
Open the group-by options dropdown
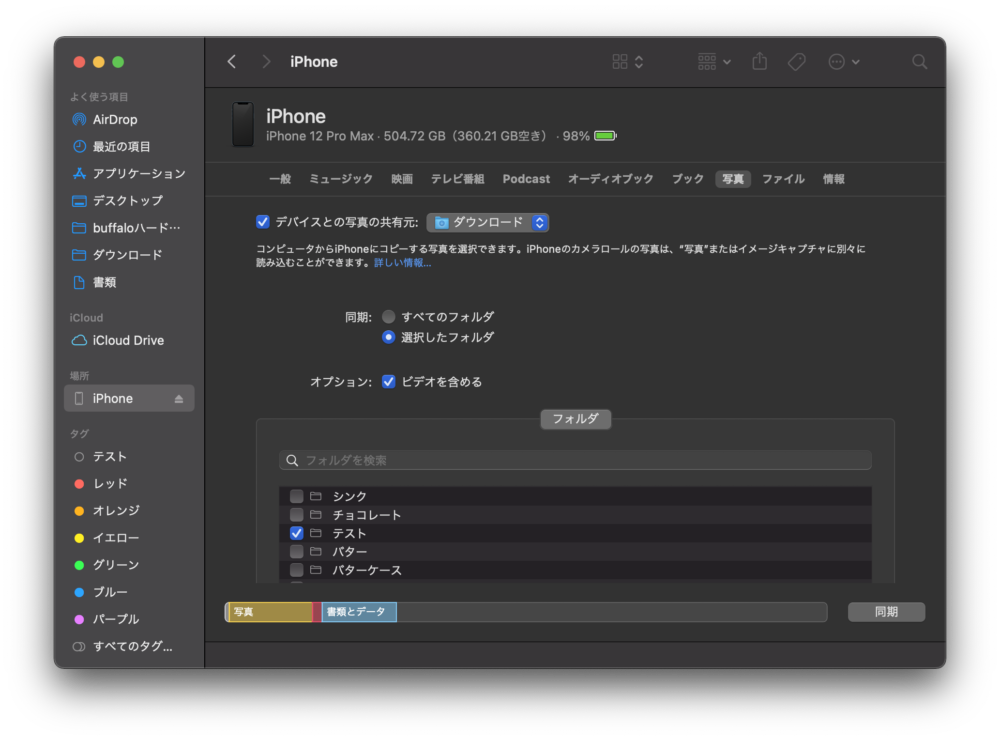point(714,62)
